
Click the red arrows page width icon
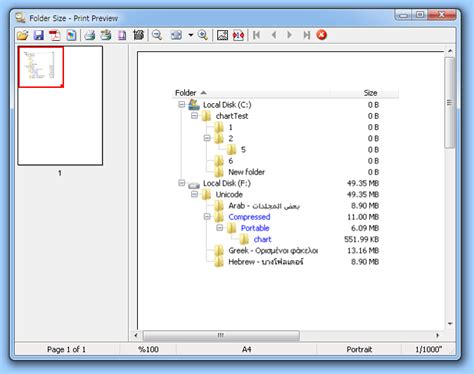tap(239, 35)
